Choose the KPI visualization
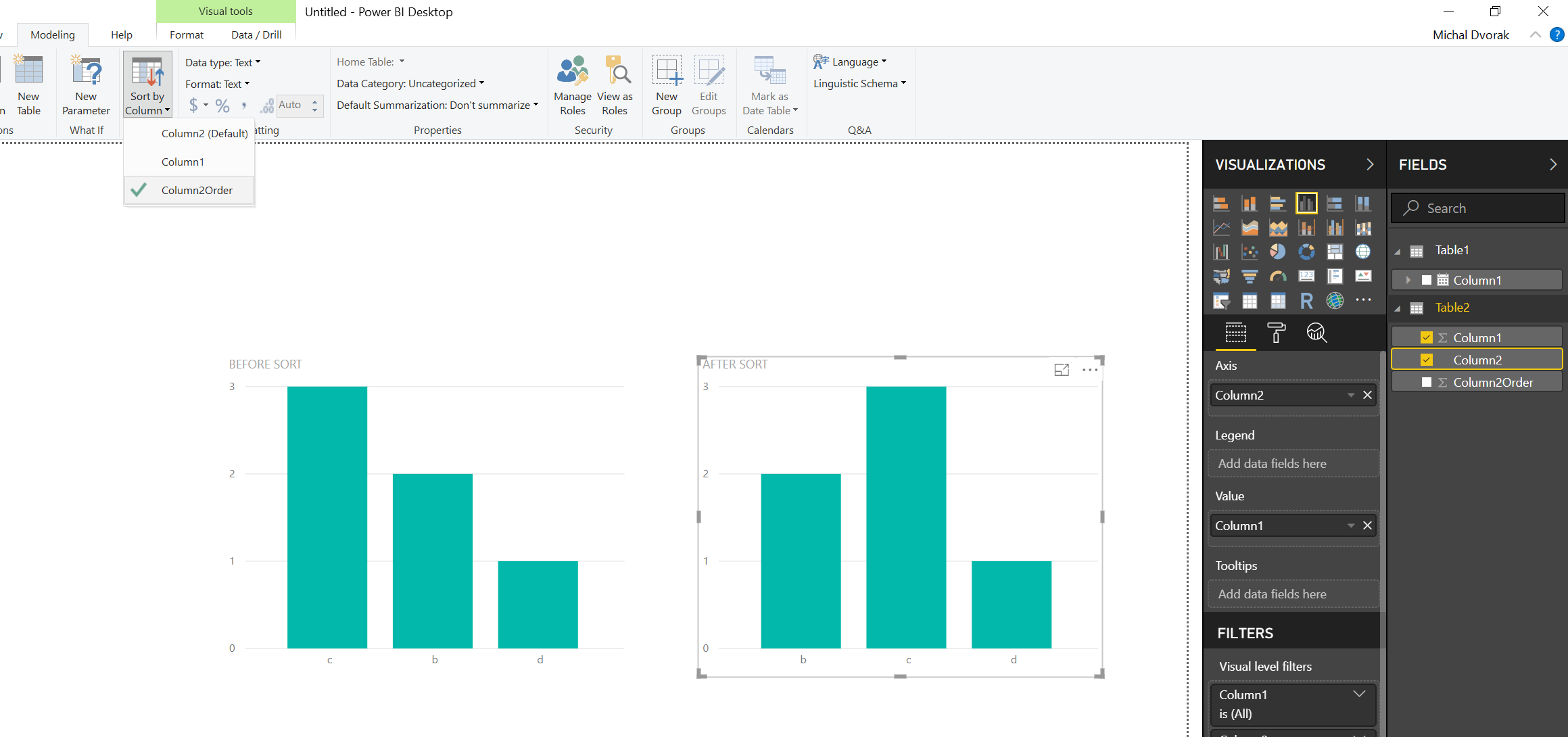This screenshot has width=1568, height=737. point(1363,276)
